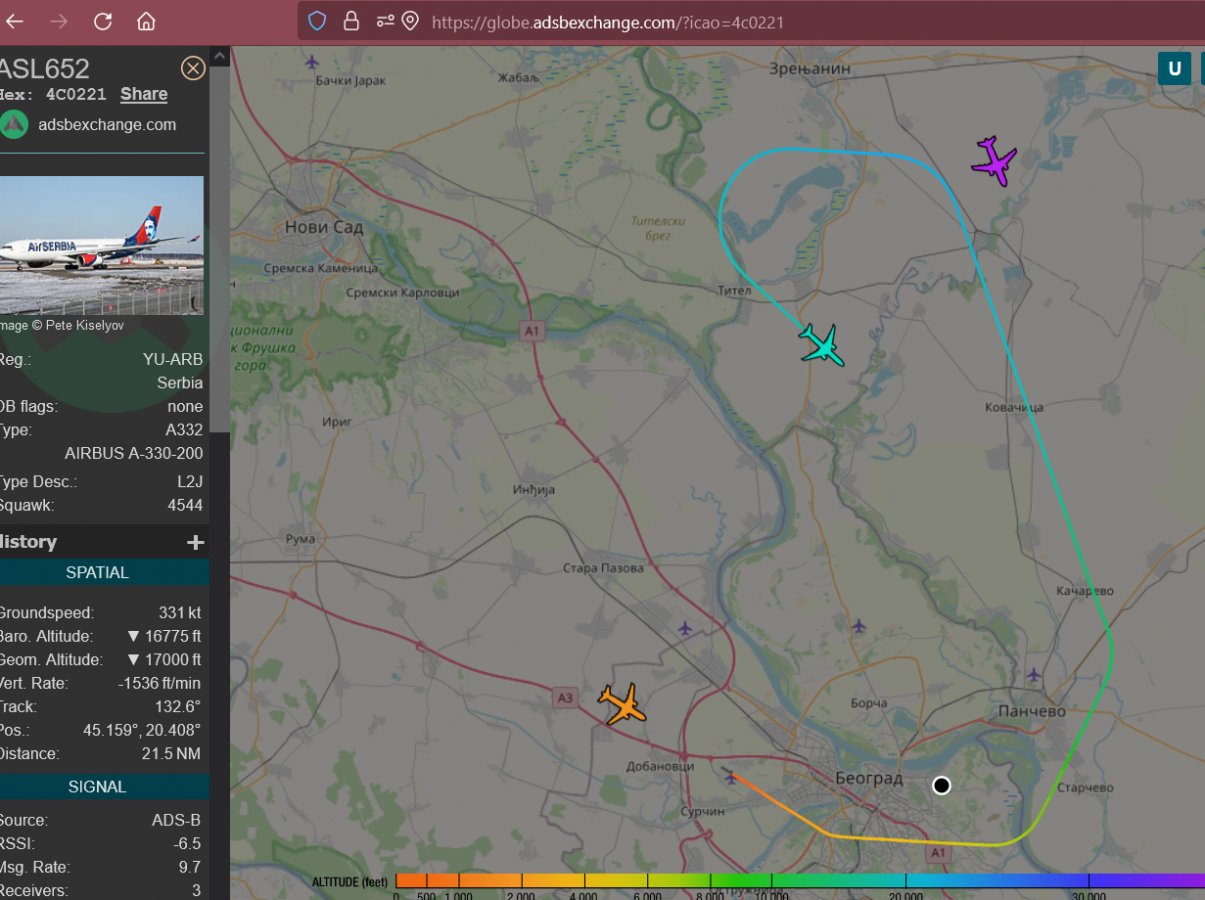This screenshot has width=1205, height=900.
Task: Click the Share link next to the hex code
Action: (x=144, y=94)
